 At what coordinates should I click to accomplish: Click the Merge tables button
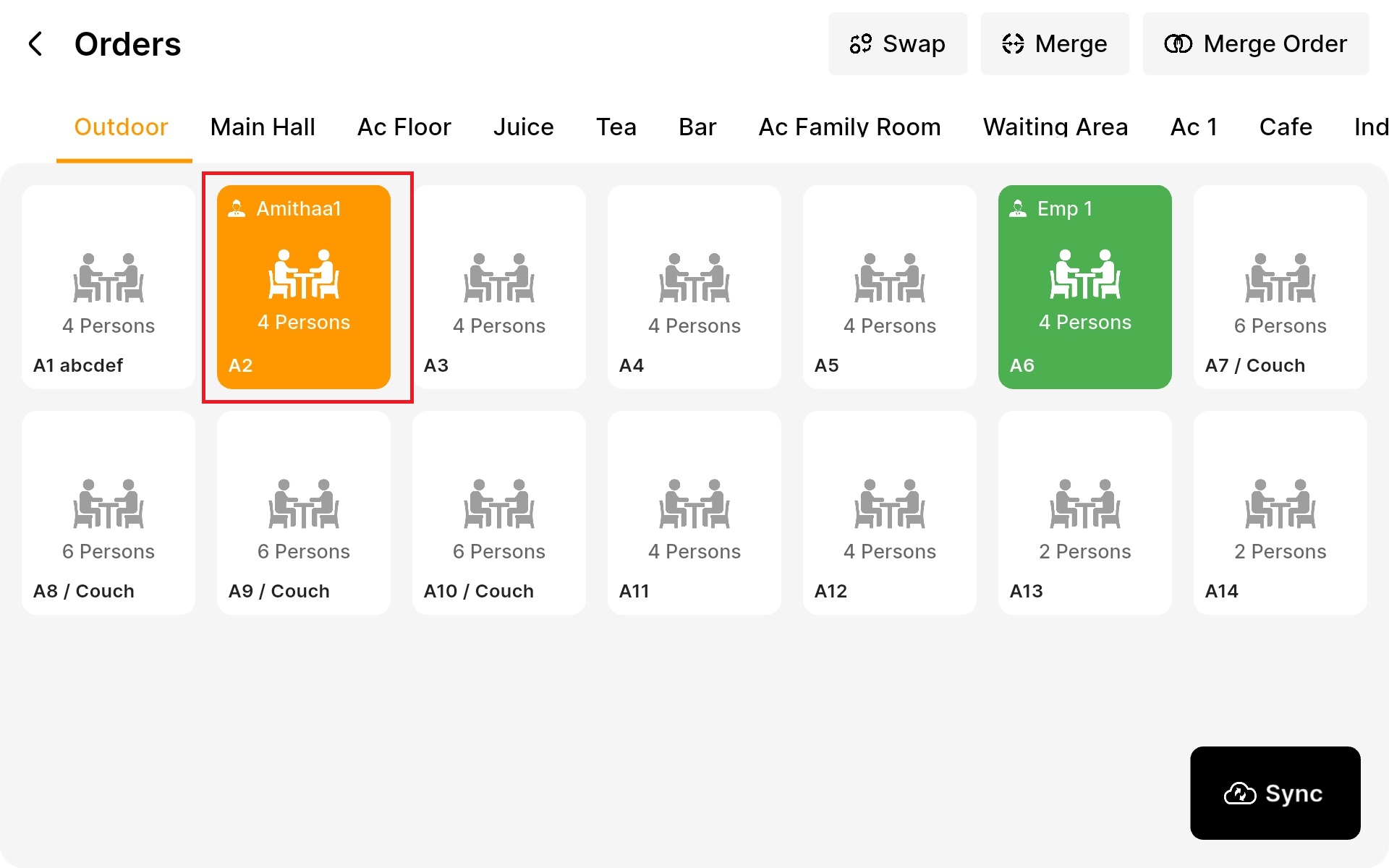pos(1054,43)
